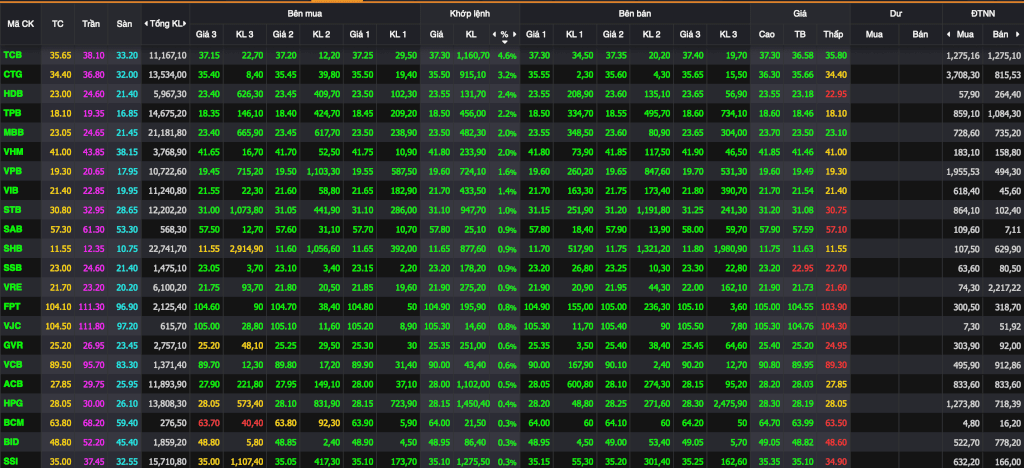Open the BID ticker symbol
The image size is (1024, 468).
point(11,443)
